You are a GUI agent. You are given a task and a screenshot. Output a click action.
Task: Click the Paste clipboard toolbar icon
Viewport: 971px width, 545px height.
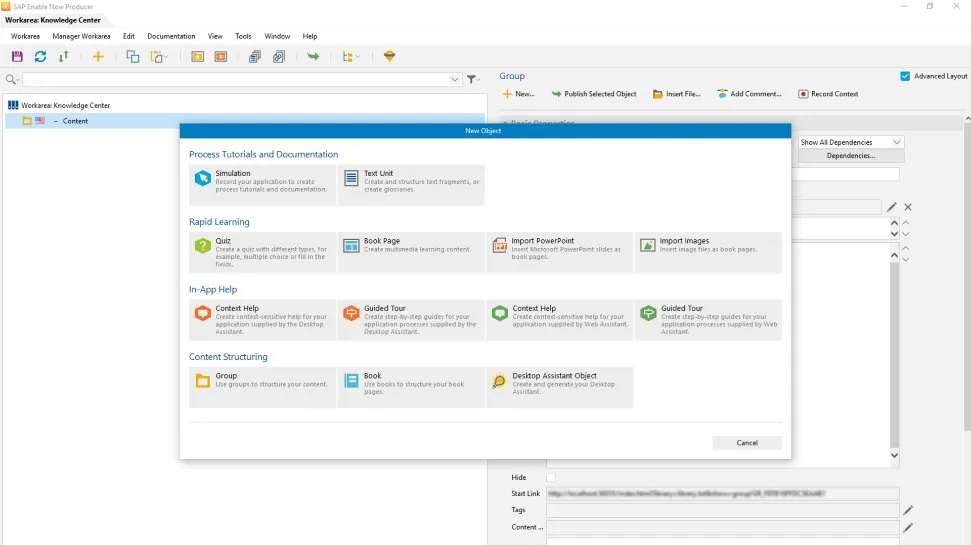coord(159,56)
